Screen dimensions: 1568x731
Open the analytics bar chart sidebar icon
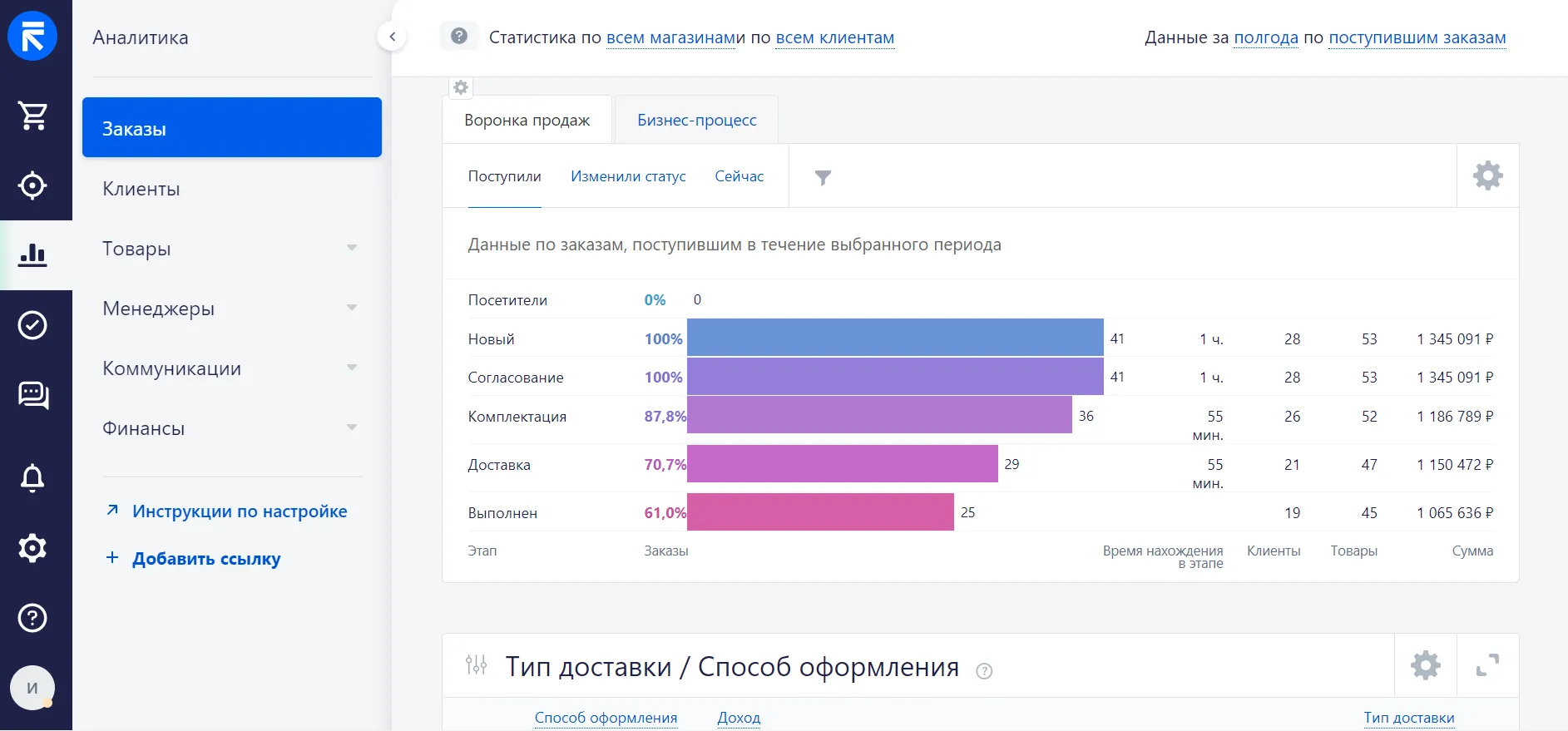(32, 255)
